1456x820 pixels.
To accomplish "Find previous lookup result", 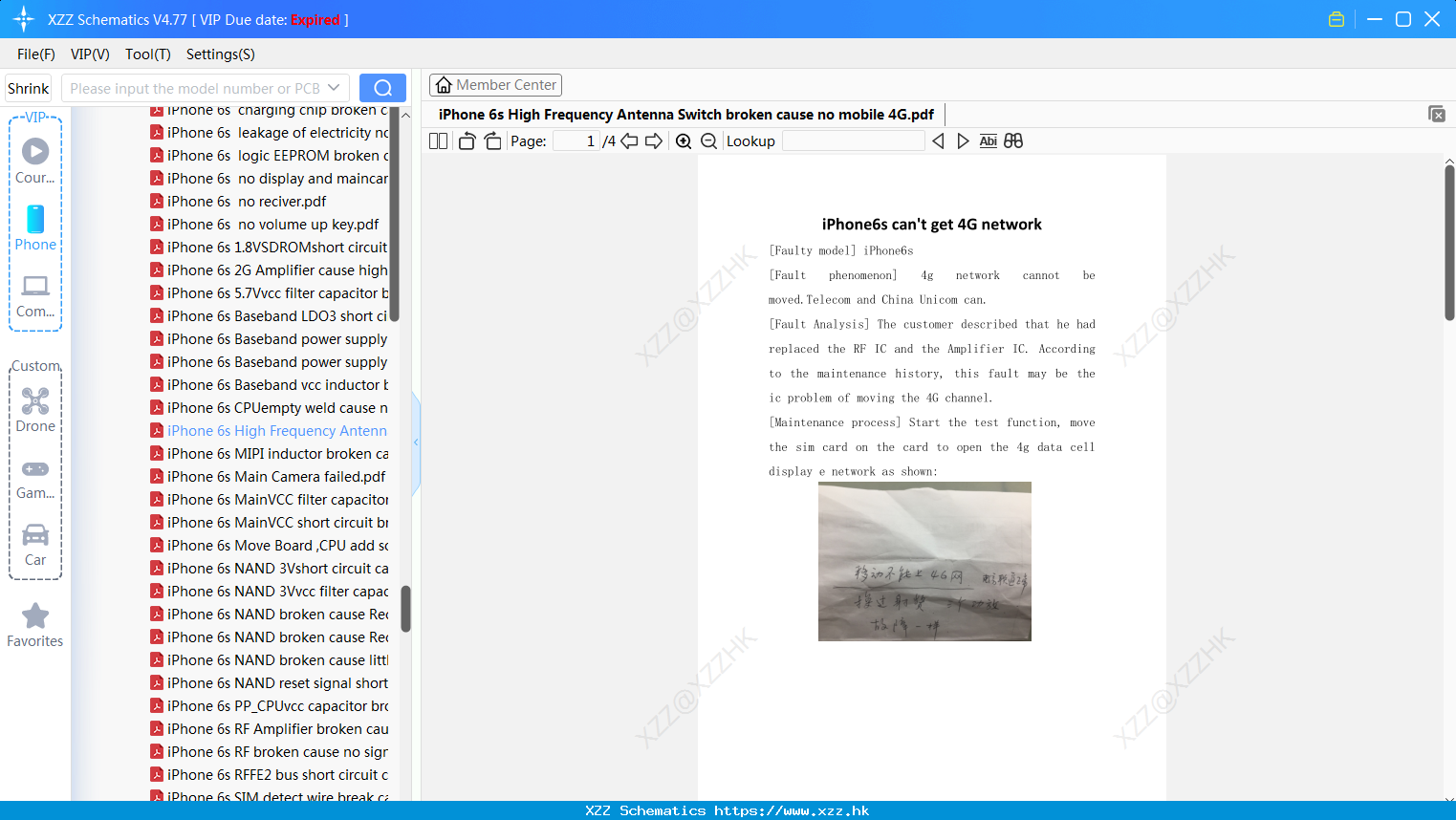I will (938, 140).
